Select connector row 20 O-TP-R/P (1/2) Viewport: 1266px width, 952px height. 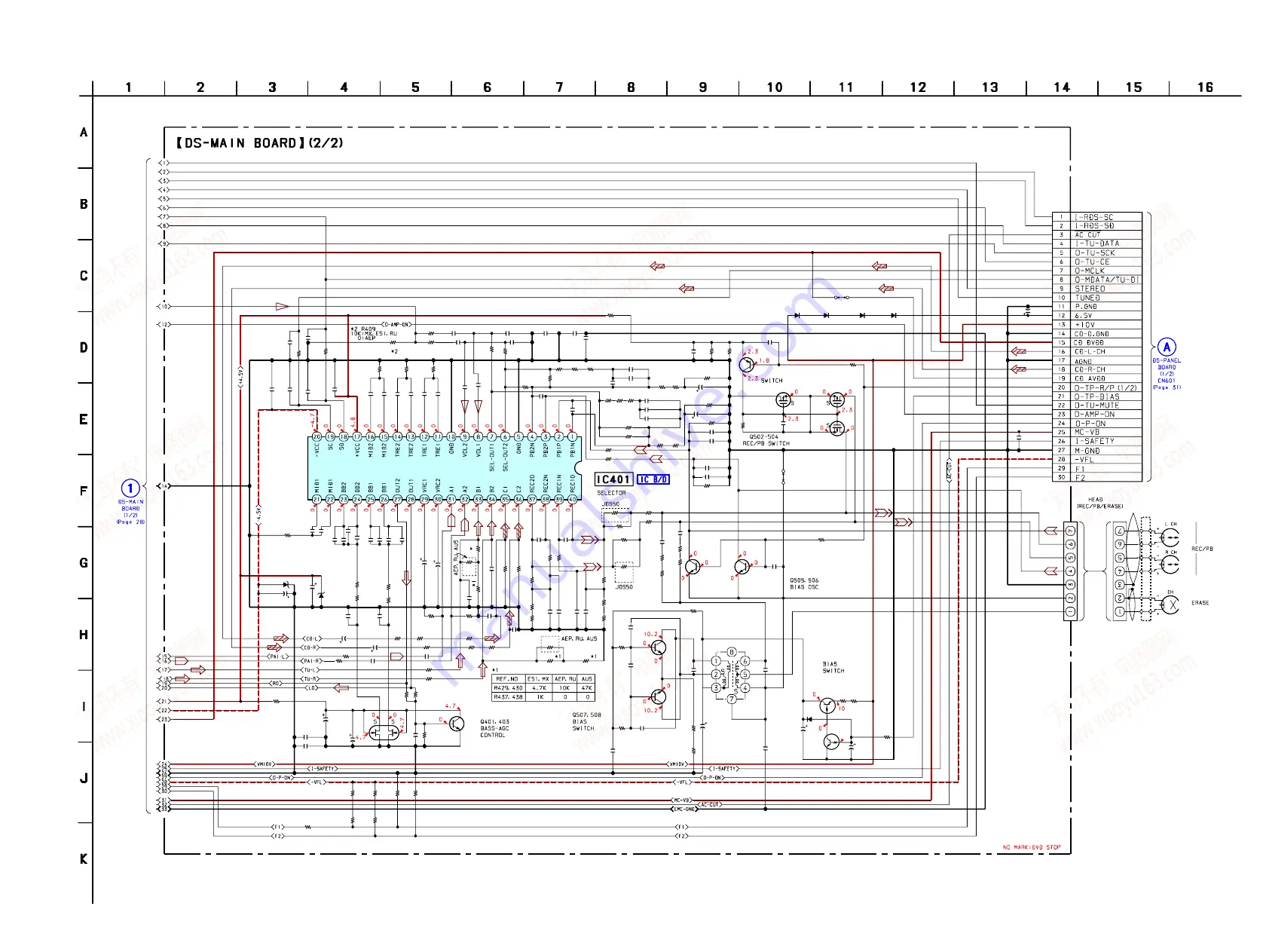pyautogui.click(x=1097, y=387)
